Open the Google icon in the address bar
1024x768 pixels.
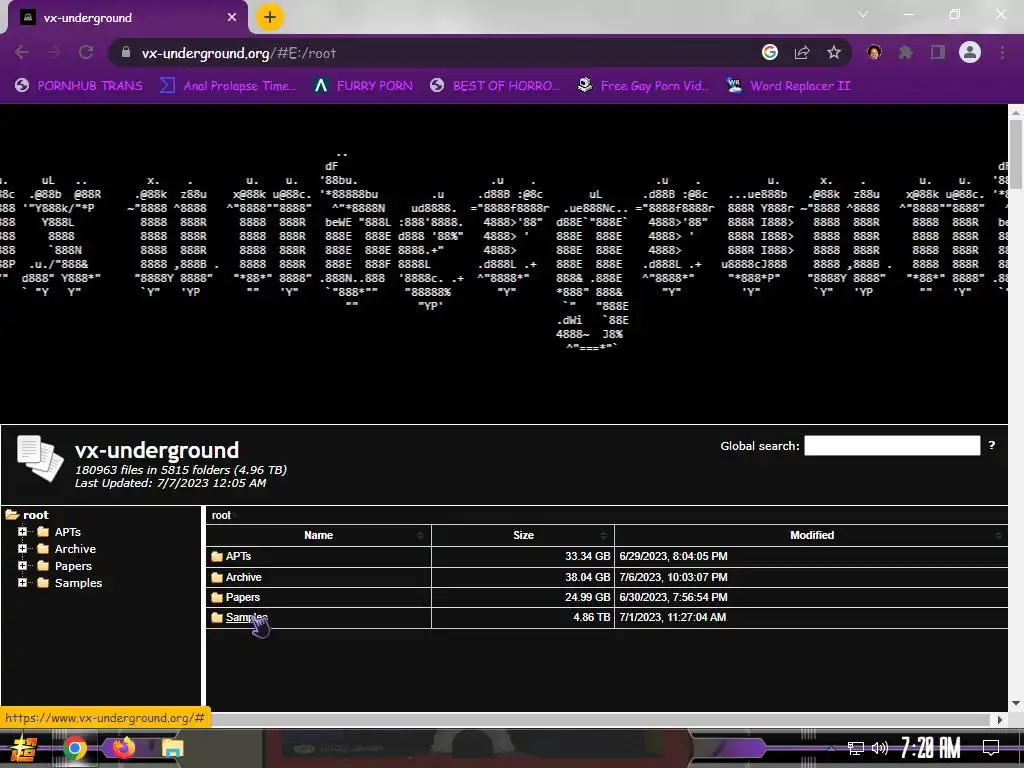click(770, 52)
